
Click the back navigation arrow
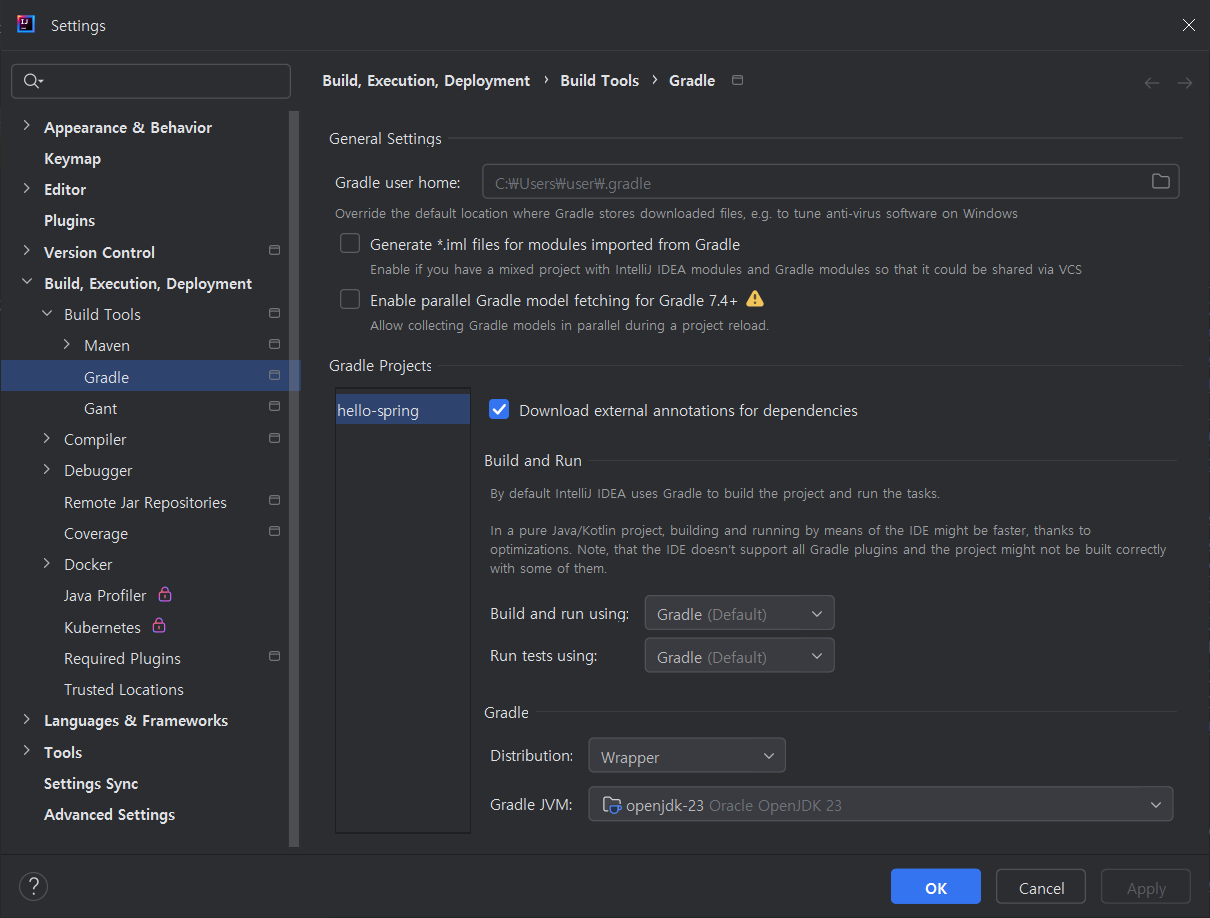tap(1152, 83)
